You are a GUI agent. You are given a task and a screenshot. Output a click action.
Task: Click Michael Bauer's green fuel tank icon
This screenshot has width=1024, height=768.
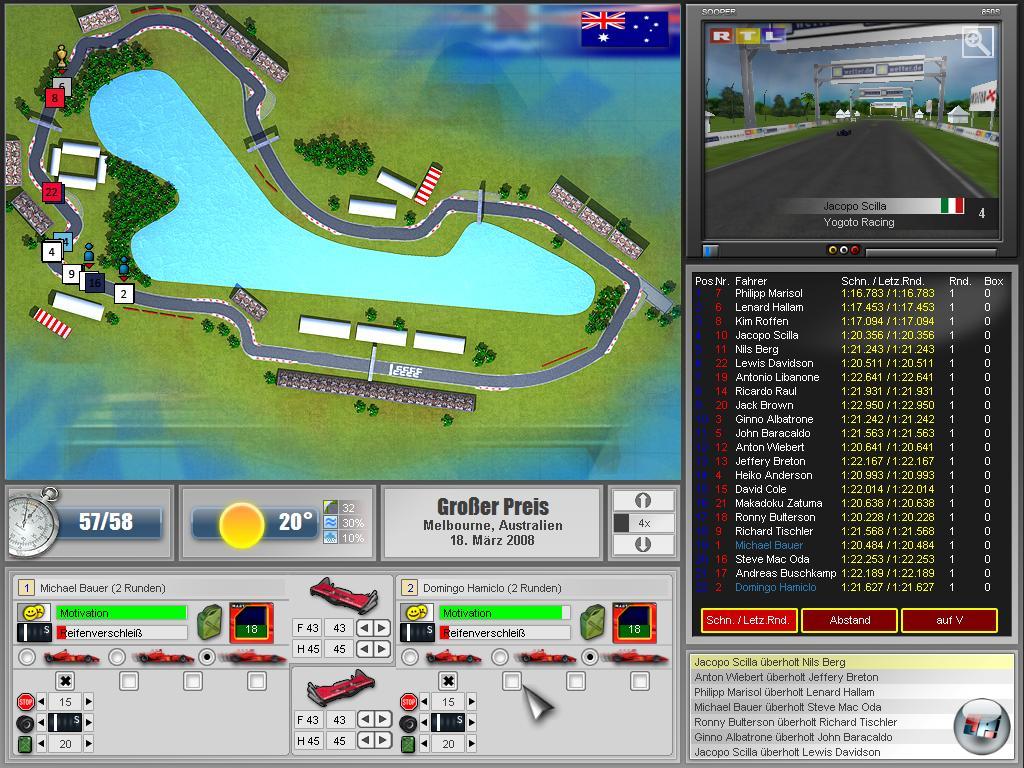(26, 744)
